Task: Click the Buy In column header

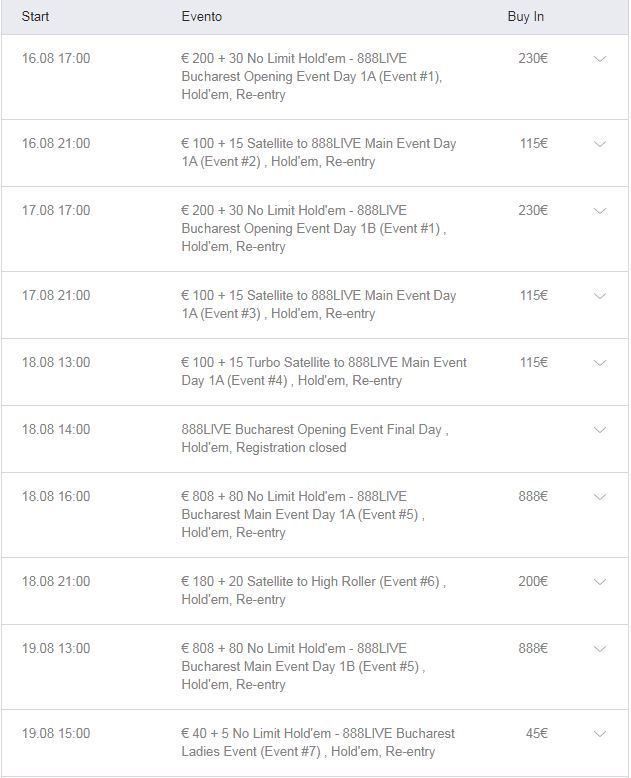Action: [525, 16]
